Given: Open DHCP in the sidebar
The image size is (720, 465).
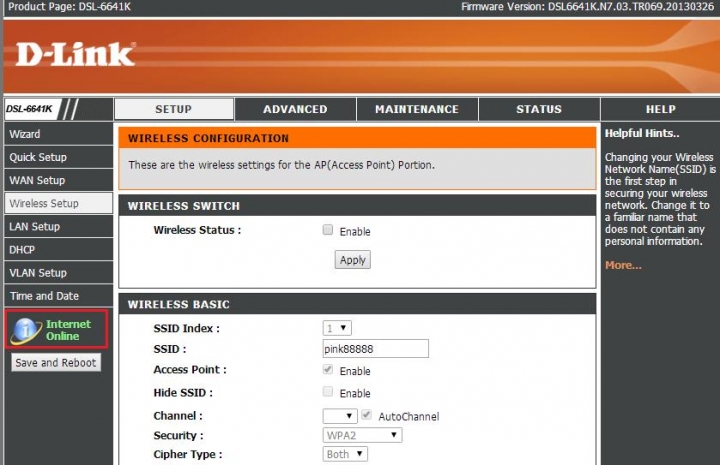Looking at the screenshot, I should [58, 250].
